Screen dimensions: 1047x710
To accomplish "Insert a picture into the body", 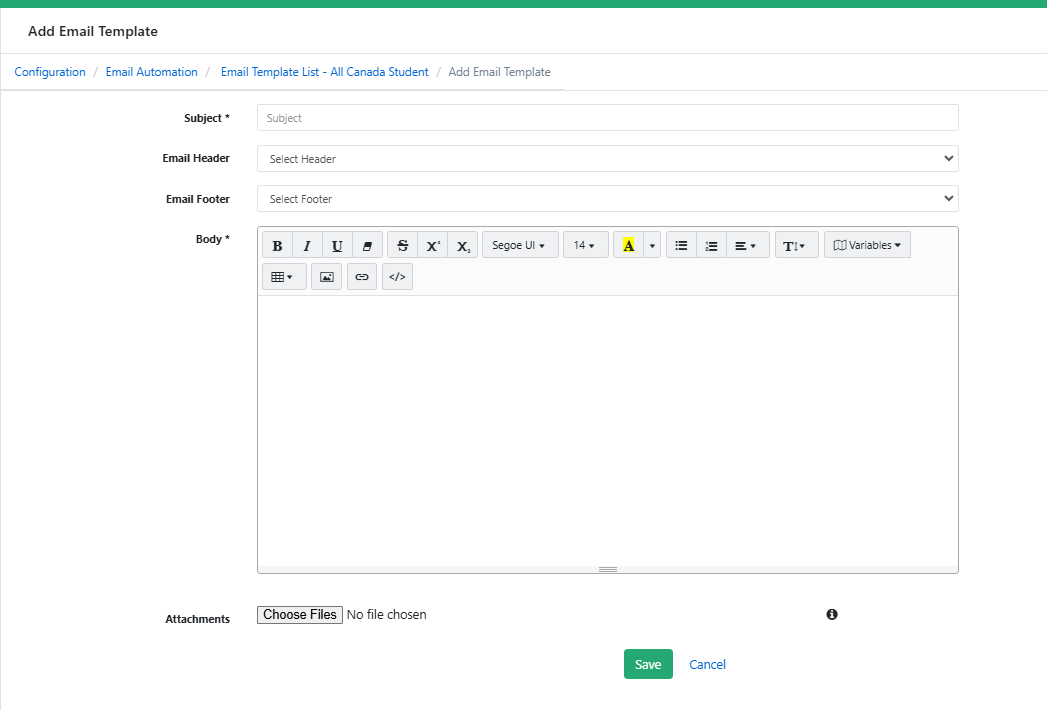I will click(x=326, y=277).
